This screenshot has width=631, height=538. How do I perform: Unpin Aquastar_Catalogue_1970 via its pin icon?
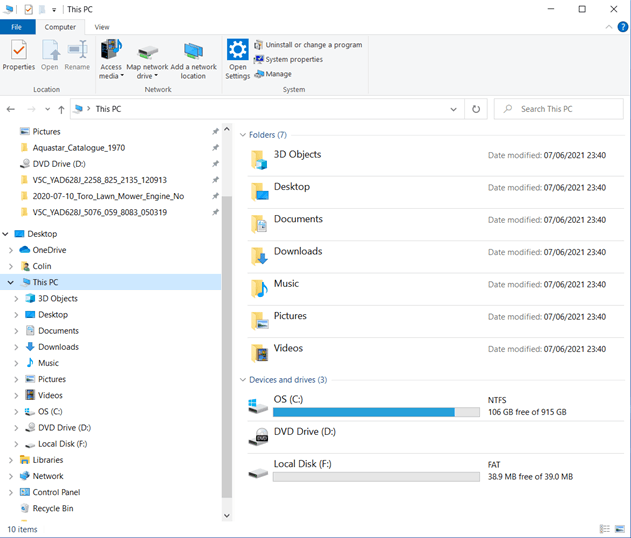pyautogui.click(x=215, y=148)
